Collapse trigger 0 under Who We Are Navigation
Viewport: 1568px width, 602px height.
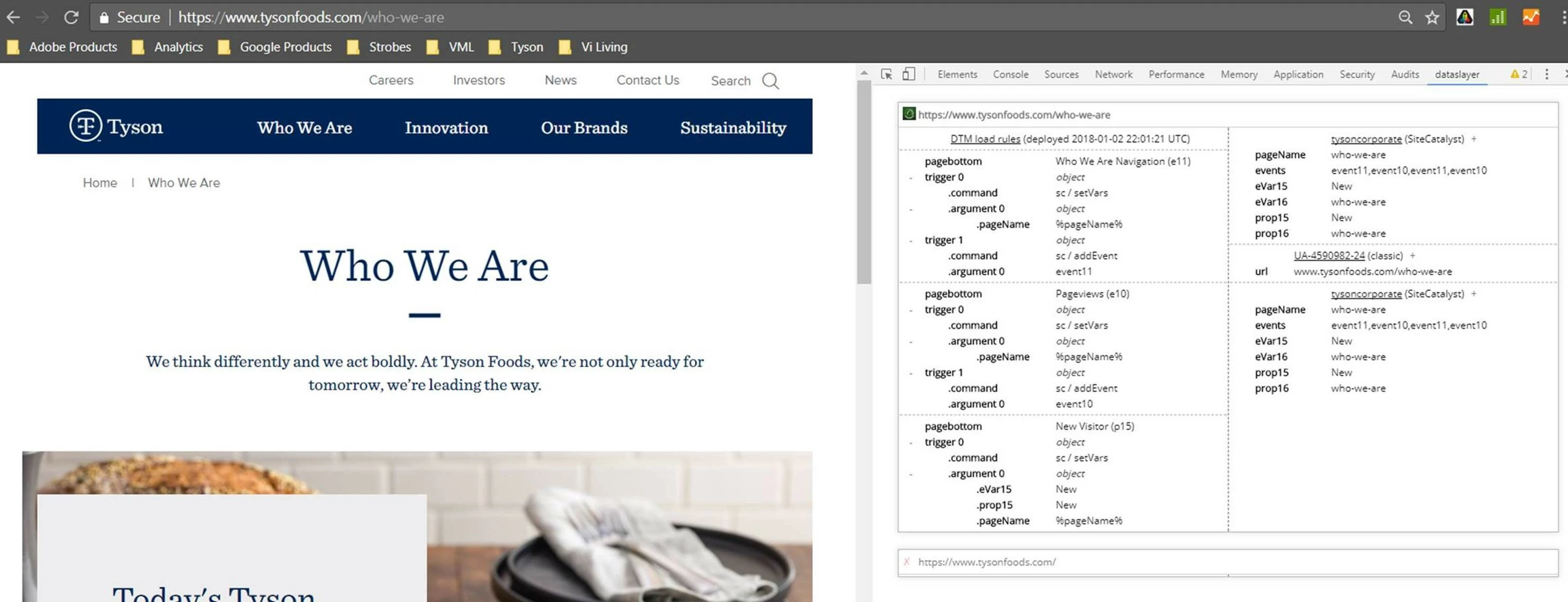(911, 178)
